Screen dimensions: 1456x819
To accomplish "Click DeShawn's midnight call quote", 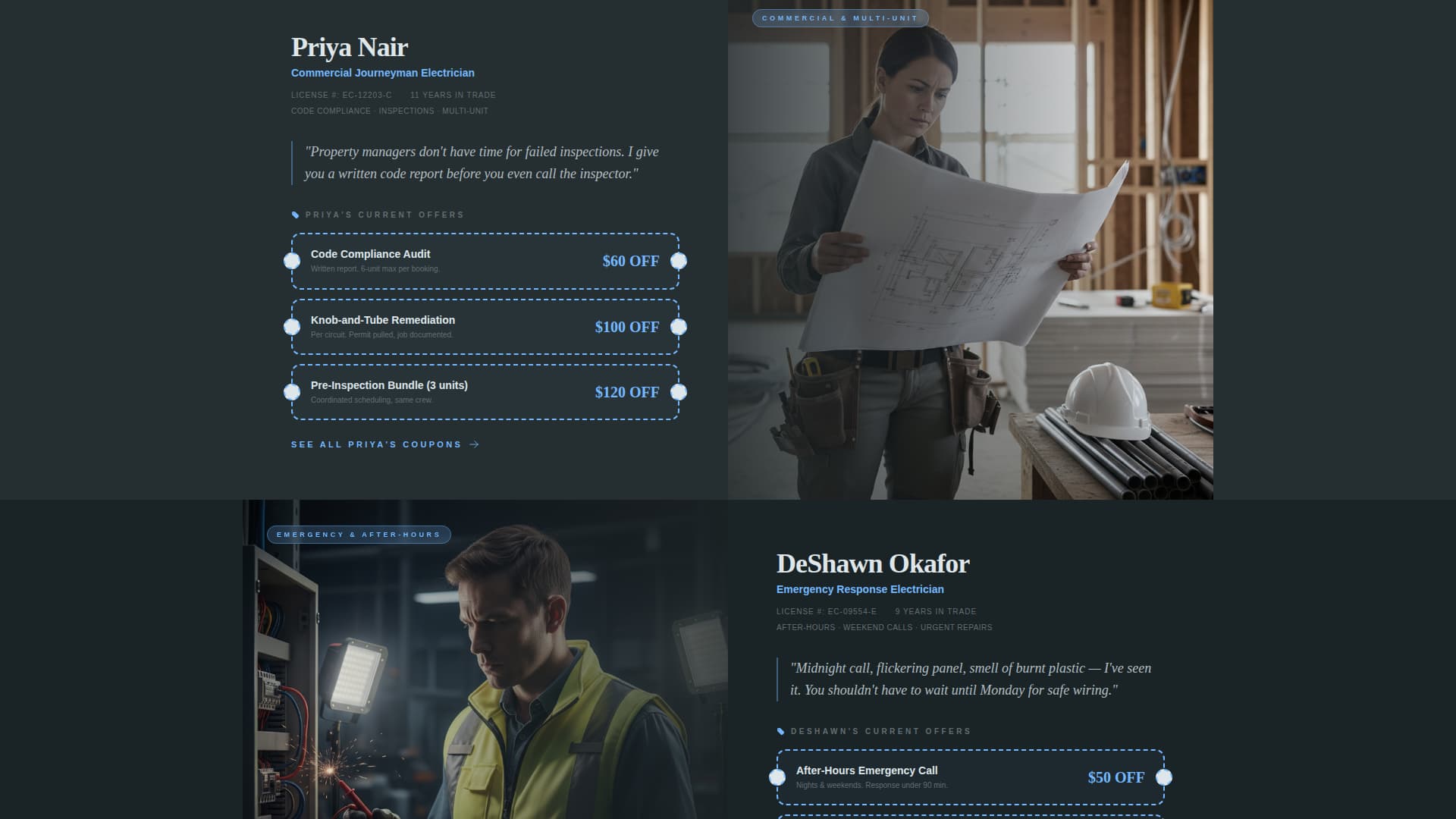I will pyautogui.click(x=971, y=679).
